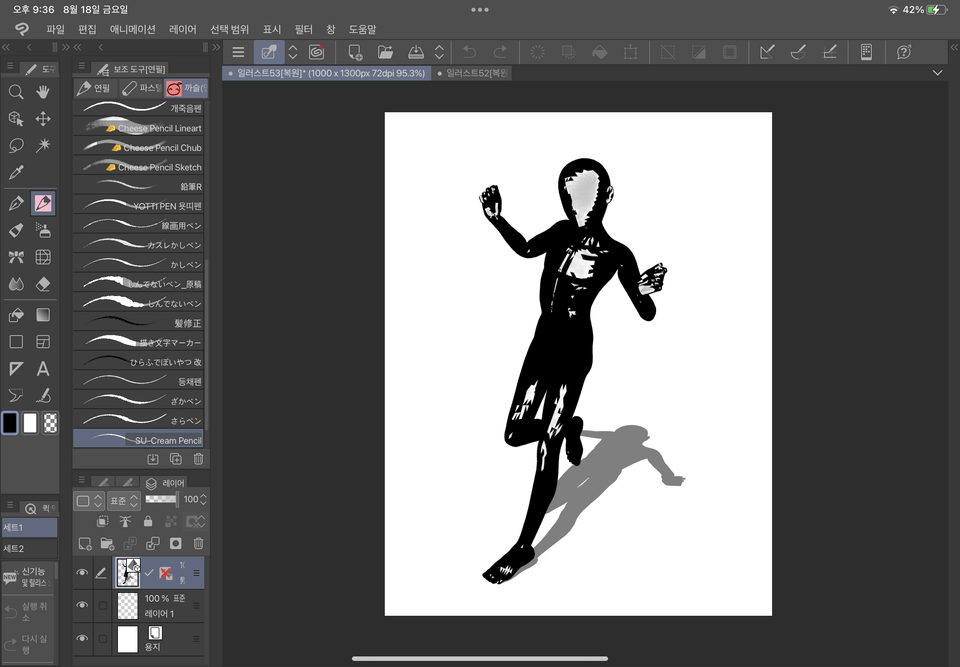Select the Frame border tool

pyautogui.click(x=43, y=342)
